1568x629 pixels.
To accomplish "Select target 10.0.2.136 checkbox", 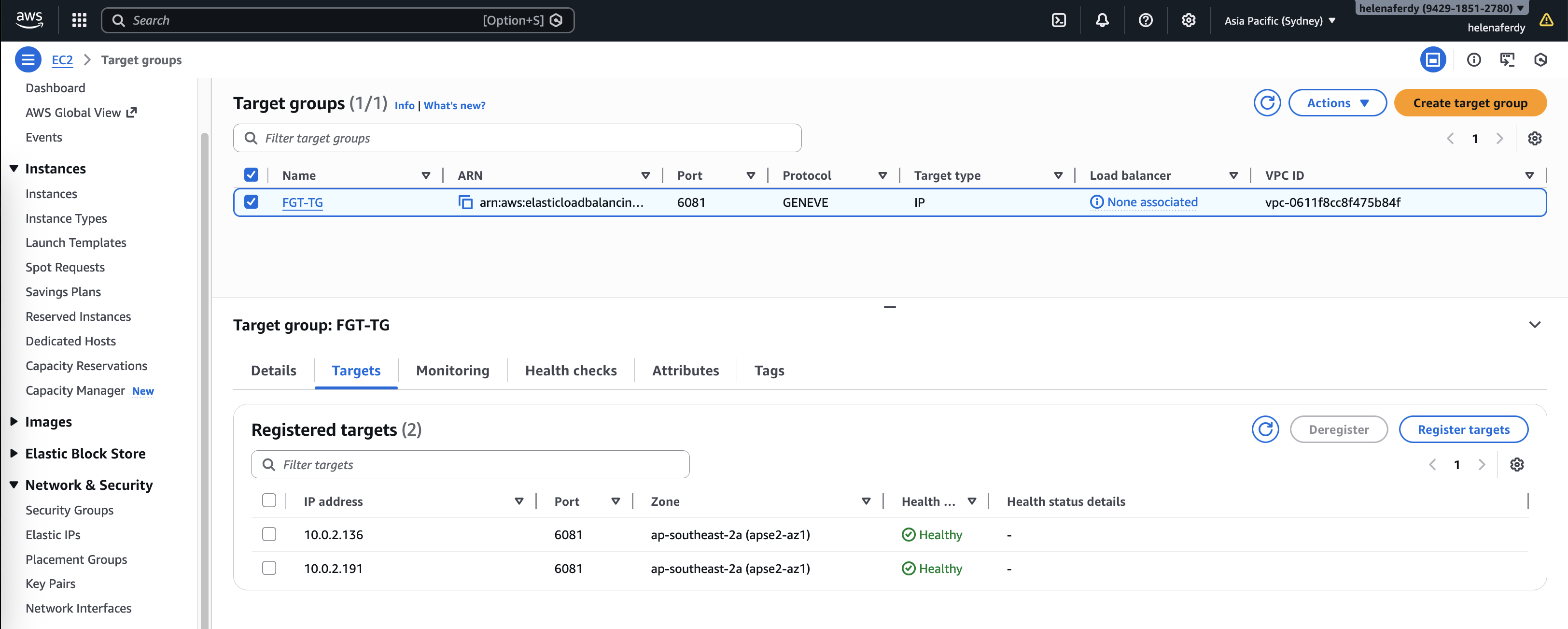I will (269, 534).
